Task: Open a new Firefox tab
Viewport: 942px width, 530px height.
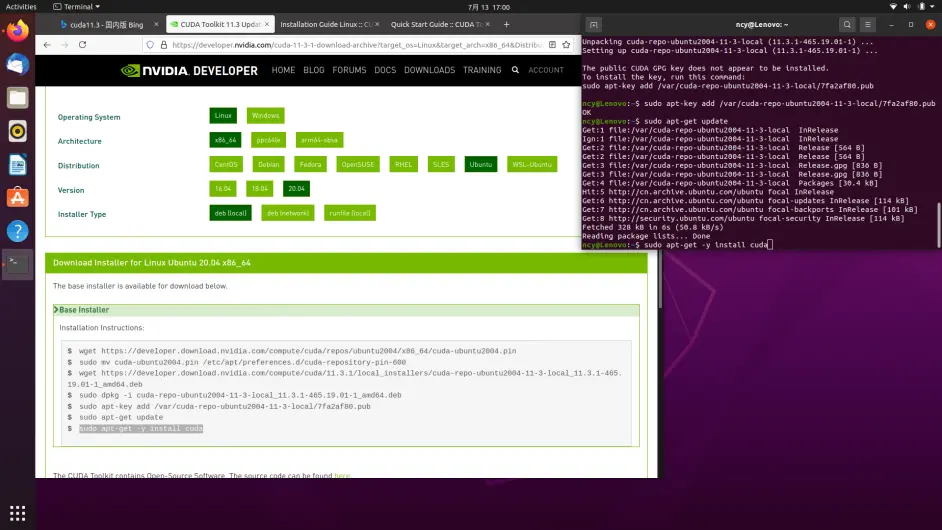Action: 506,25
